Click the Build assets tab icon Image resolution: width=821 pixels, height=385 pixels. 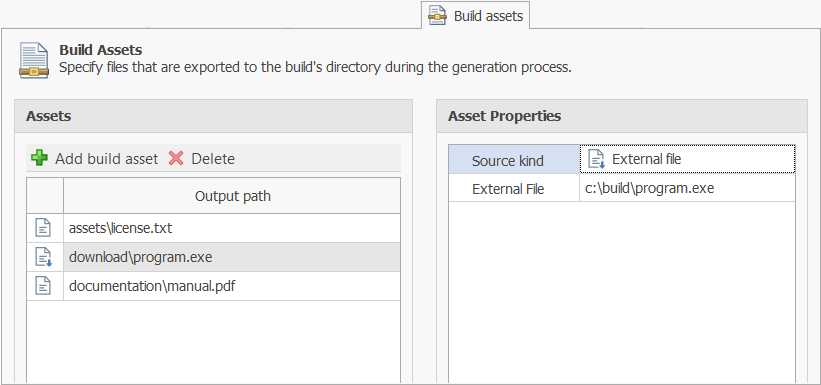(x=437, y=16)
